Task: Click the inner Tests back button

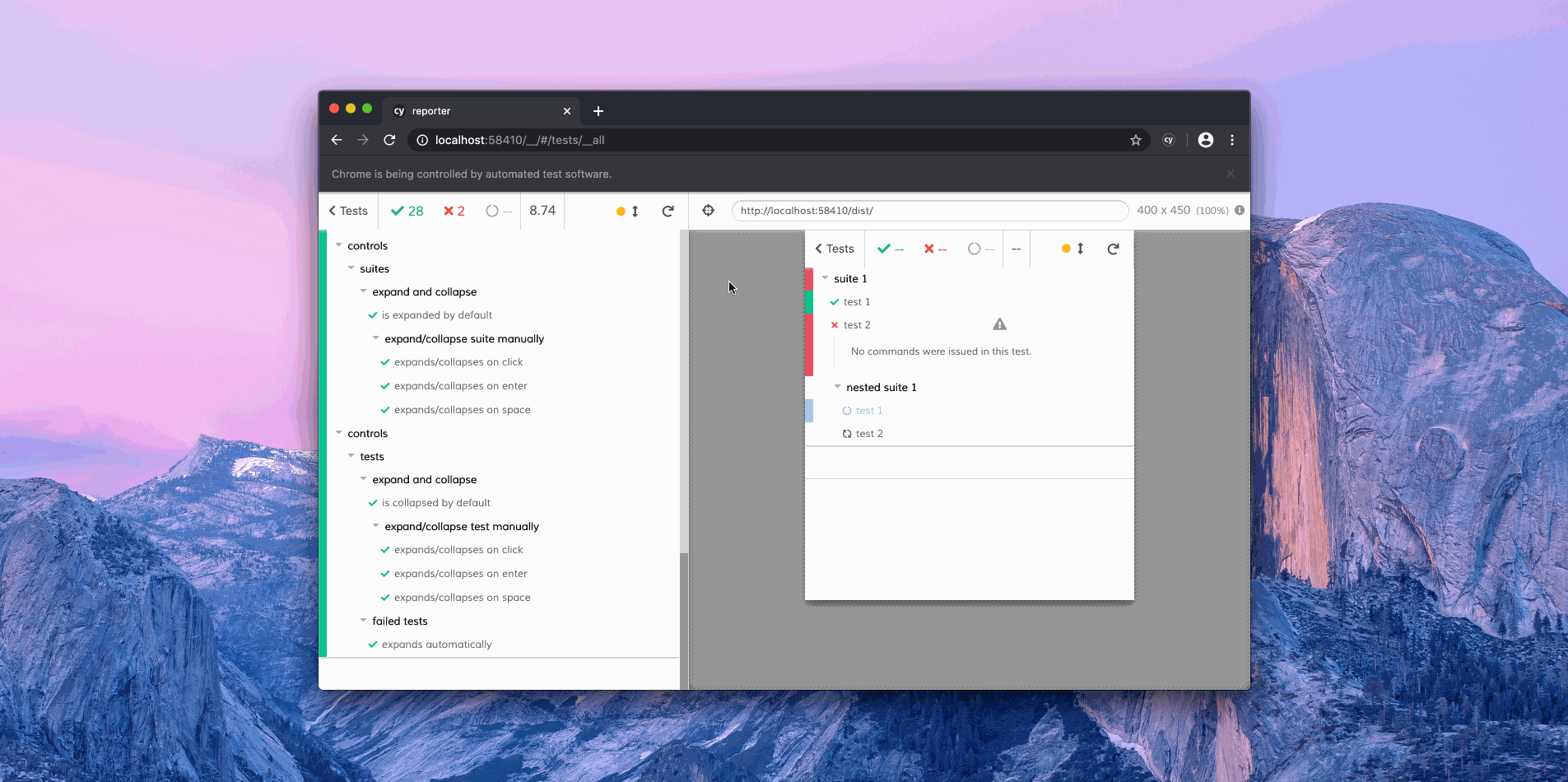Action: tap(835, 249)
